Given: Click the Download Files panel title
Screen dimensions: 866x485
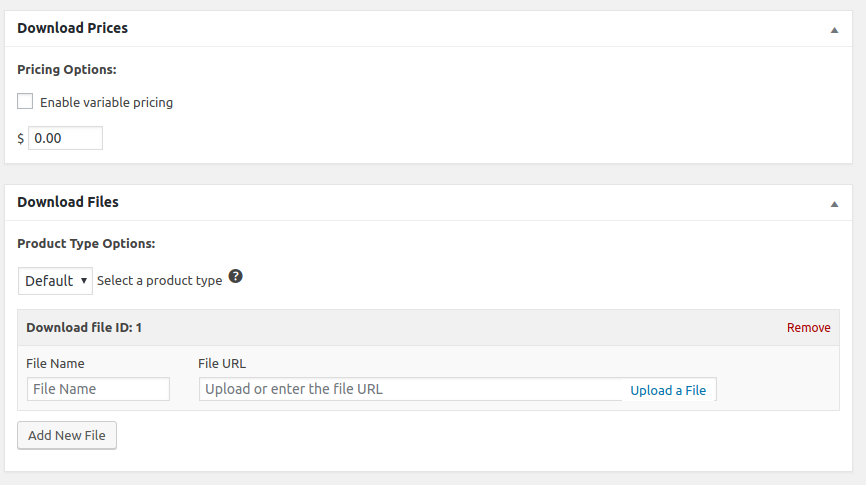Looking at the screenshot, I should pyautogui.click(x=68, y=202).
